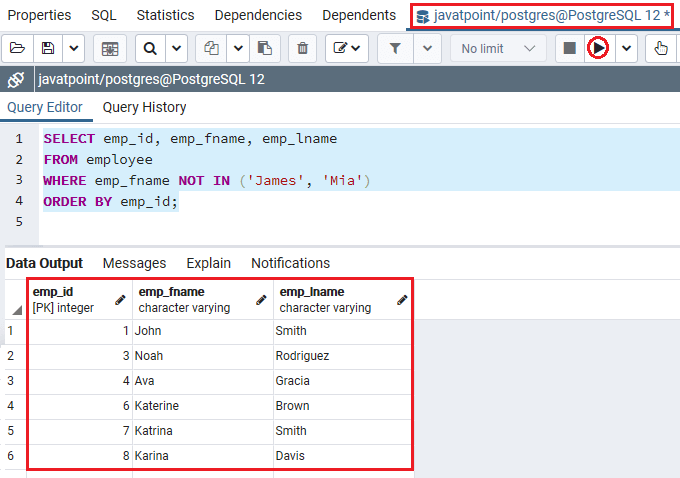Screen dimensions: 680x478
Task: Click the emp_lname column edit pencil icon
Action: [402, 300]
